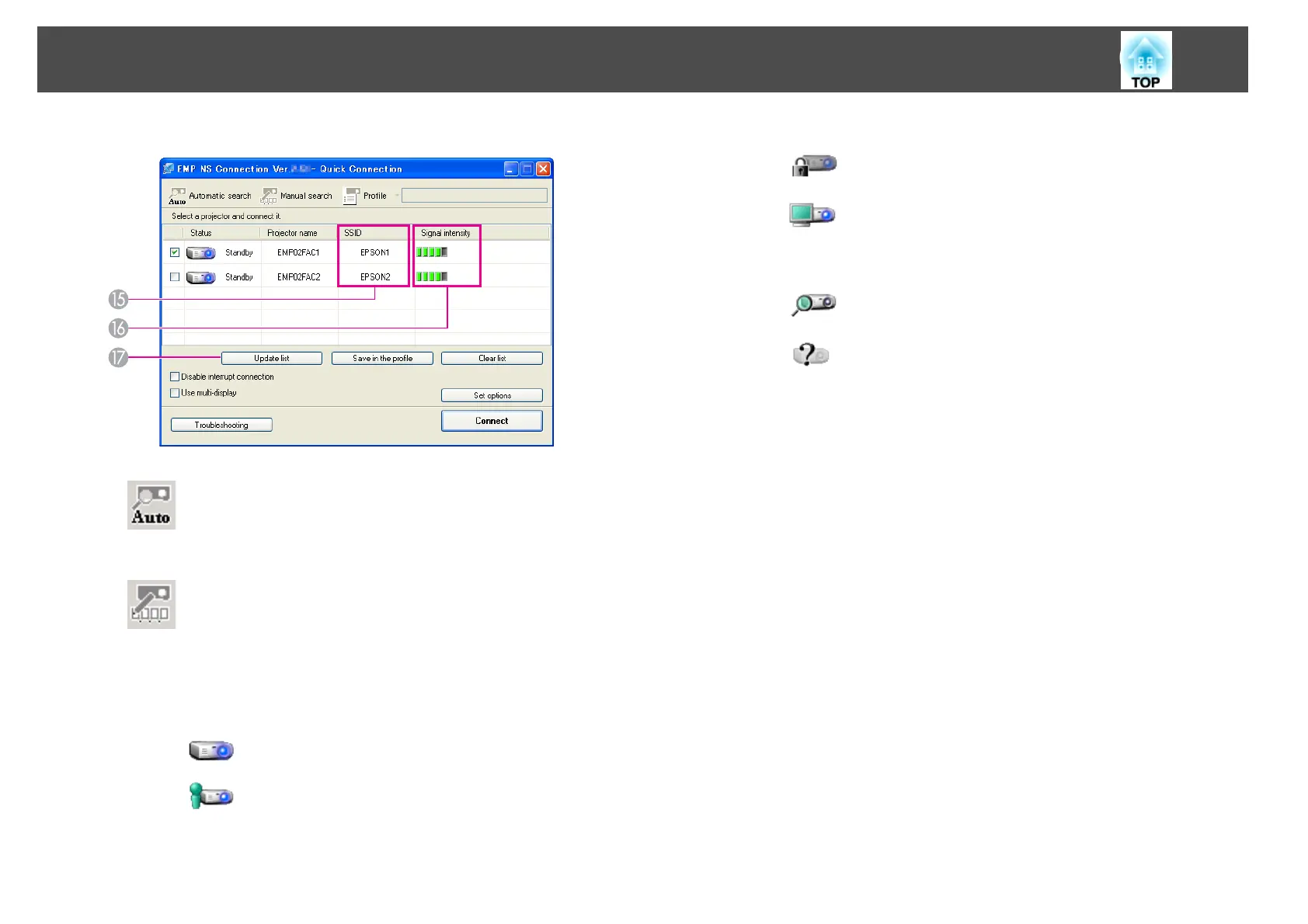Enable the Use multi-display checkbox

click(175, 393)
